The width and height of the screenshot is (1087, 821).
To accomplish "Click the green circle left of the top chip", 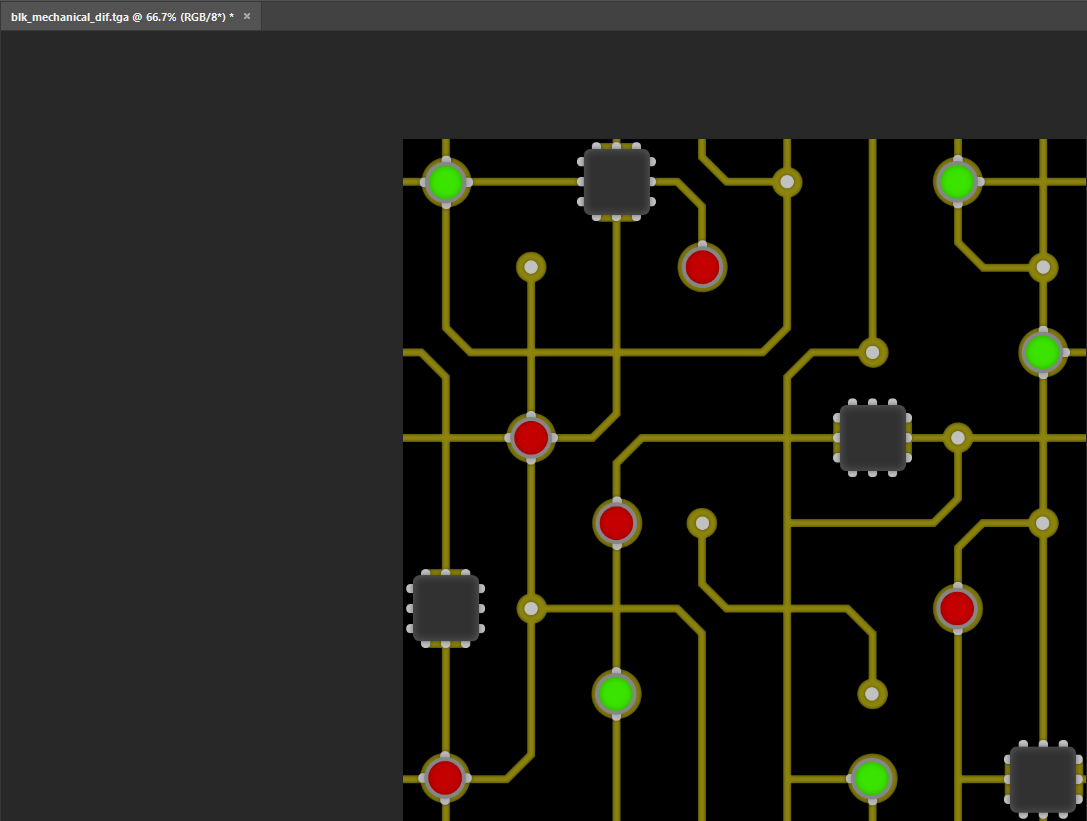I will click(445, 182).
